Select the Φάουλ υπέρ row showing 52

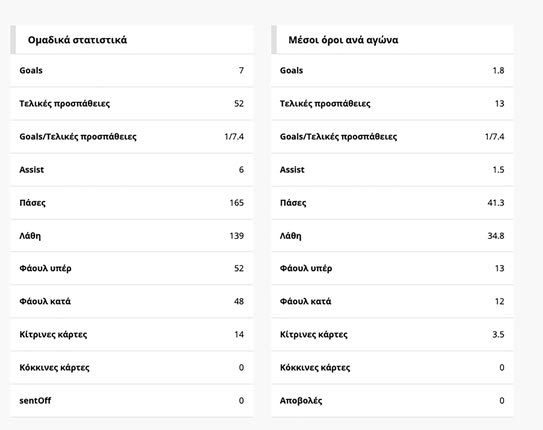132,268
